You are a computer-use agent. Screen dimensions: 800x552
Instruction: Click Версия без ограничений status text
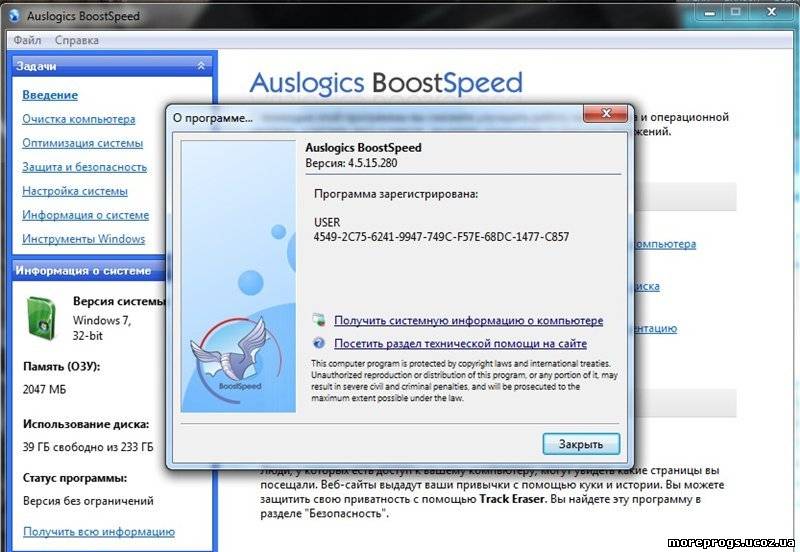(x=88, y=501)
